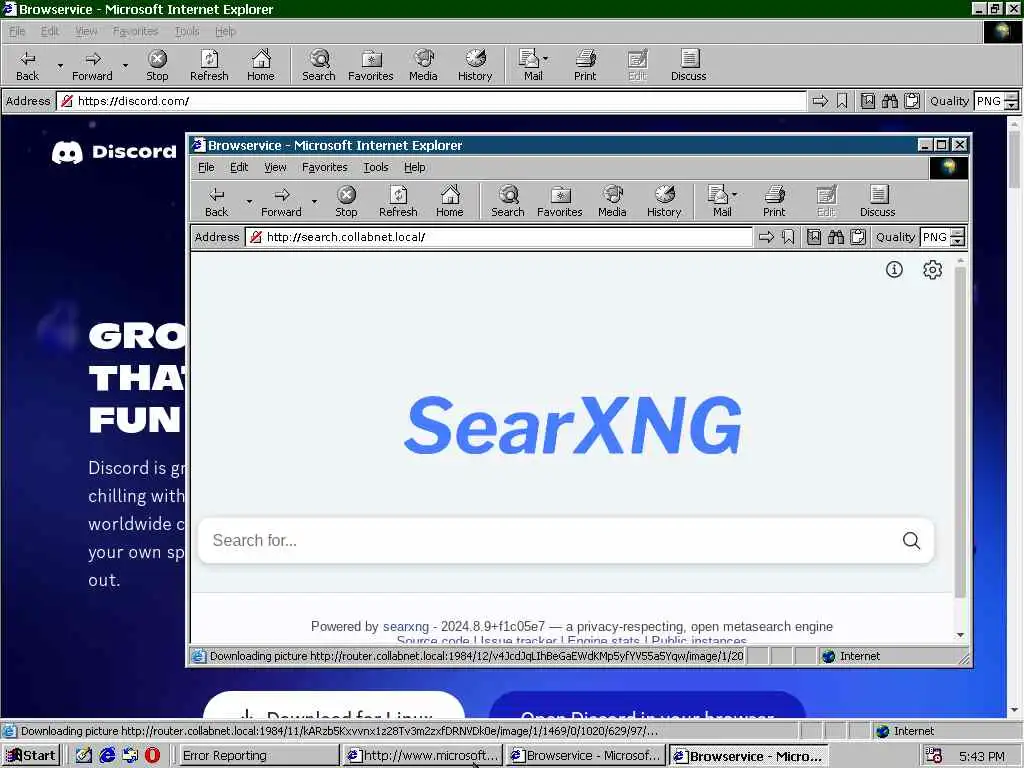1024x768 pixels.
Task: Open Discuss in the Discord window toolbar
Action: click(688, 66)
